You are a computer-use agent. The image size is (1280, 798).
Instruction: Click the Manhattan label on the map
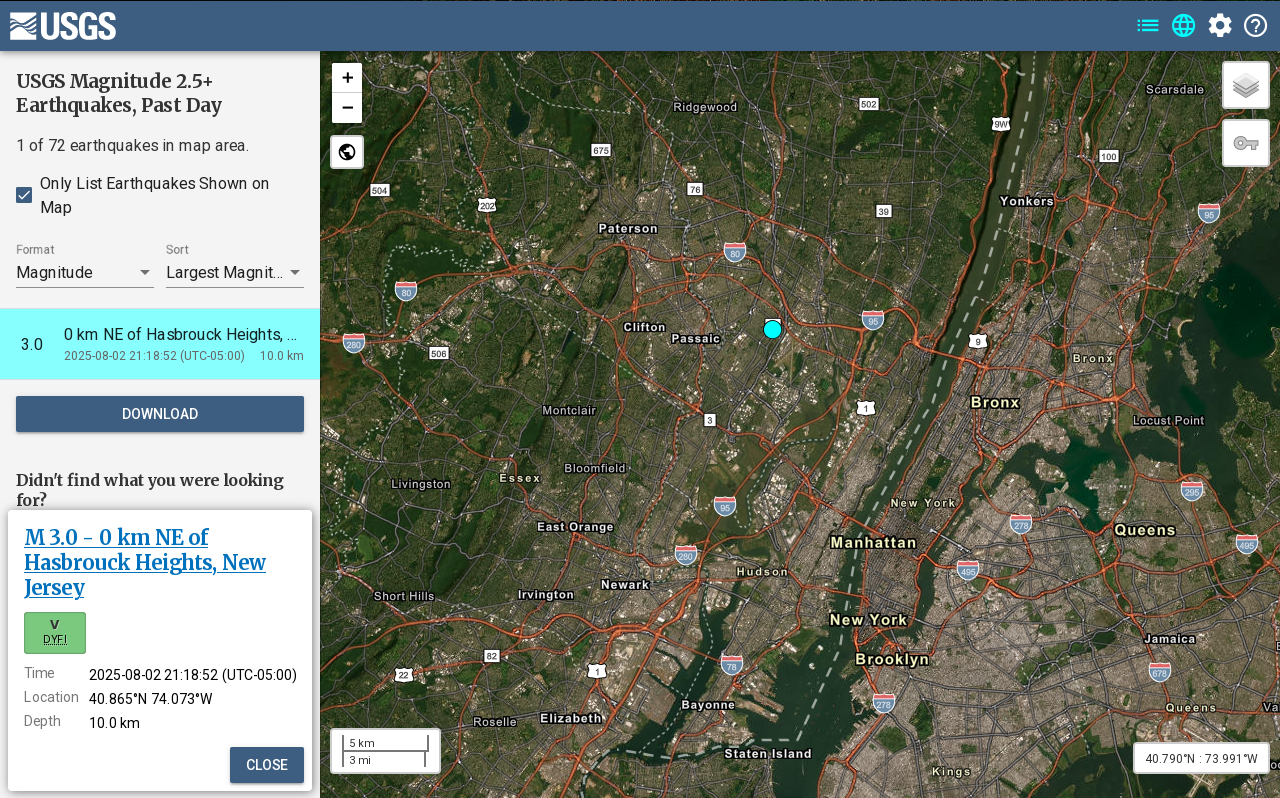click(x=873, y=542)
